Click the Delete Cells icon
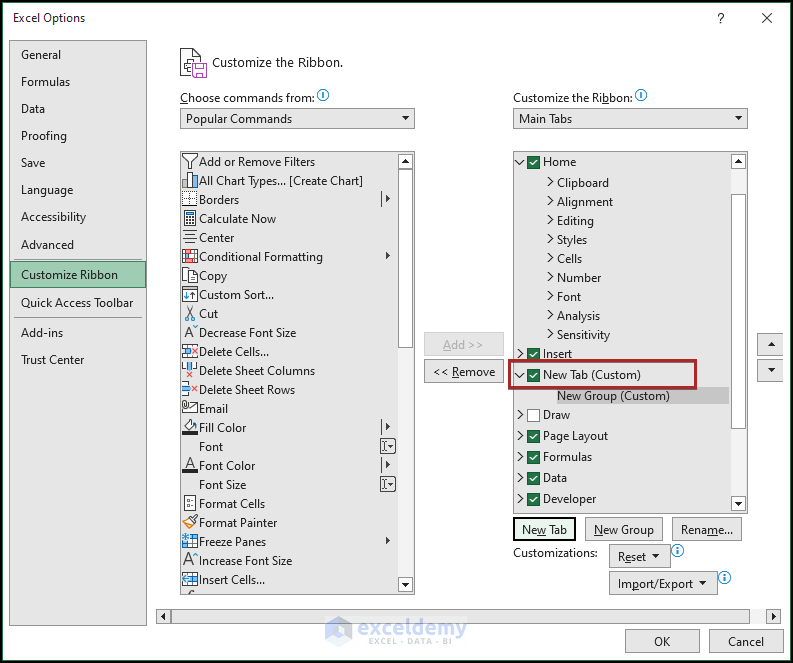This screenshot has height=663, width=793. pyautogui.click(x=190, y=351)
